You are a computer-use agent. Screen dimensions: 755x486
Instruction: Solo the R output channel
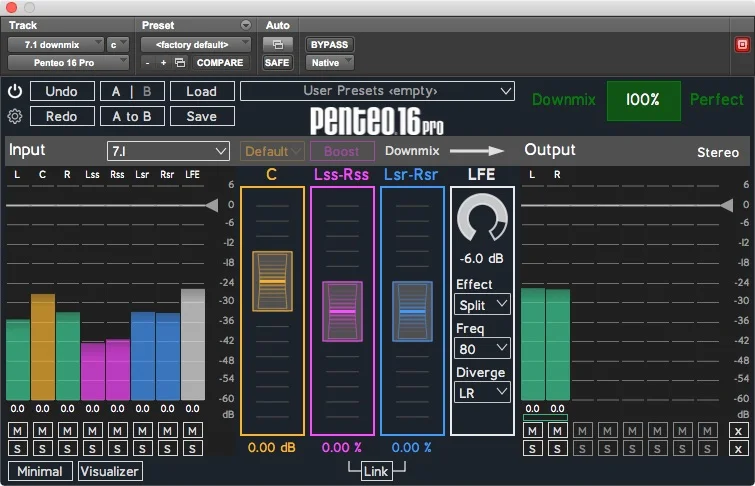557,449
